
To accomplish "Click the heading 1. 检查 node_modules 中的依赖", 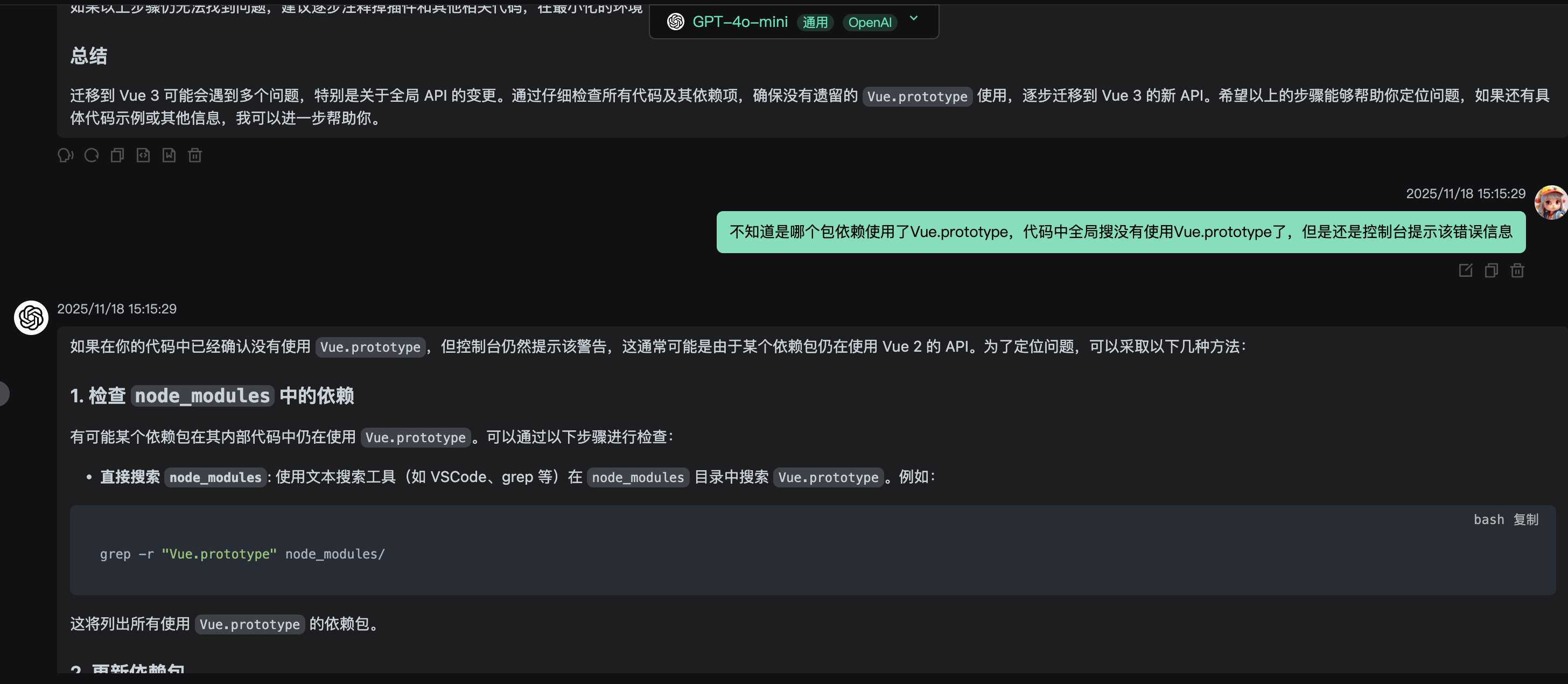I will coord(212,396).
